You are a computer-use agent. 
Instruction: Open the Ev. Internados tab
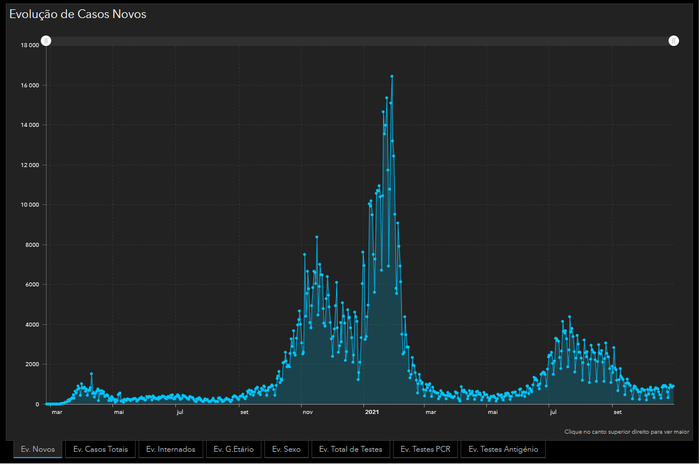[x=170, y=450]
